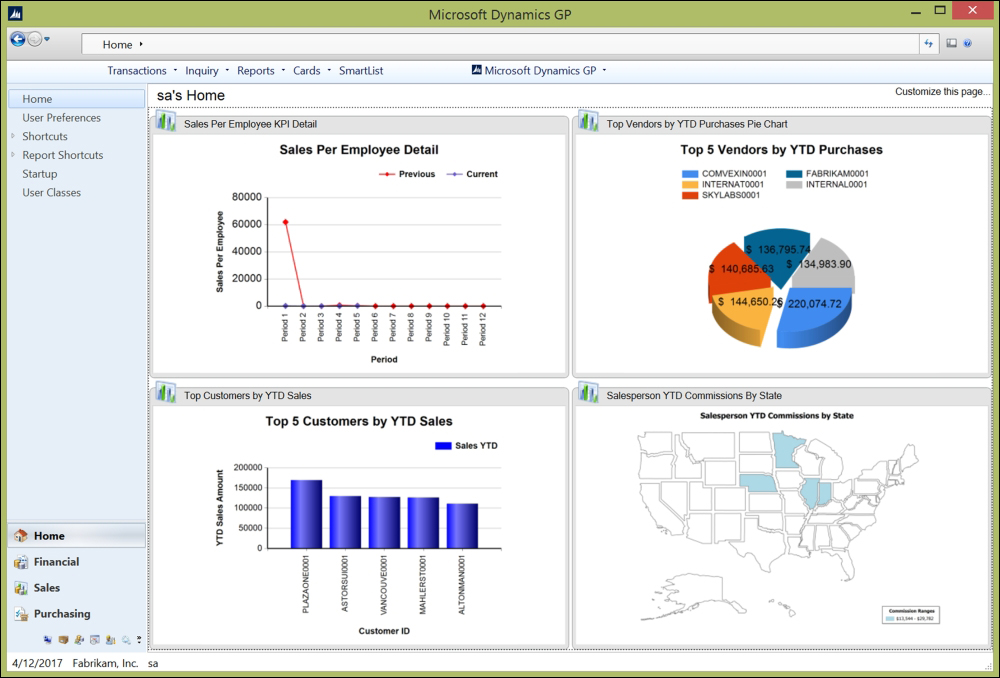Click Fabrikam, Inc. in the status bar

click(105, 663)
